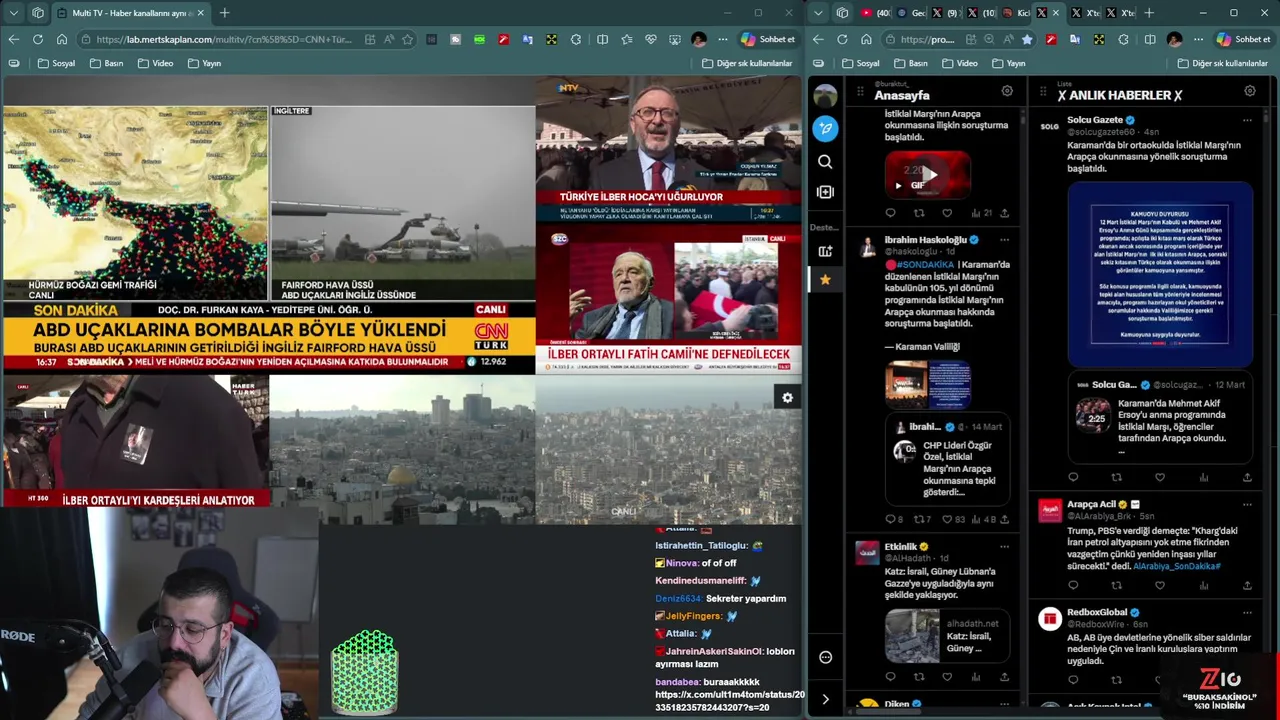Open the Extensions puzzle icon in left browser
The image size is (1280, 720).
576,39
